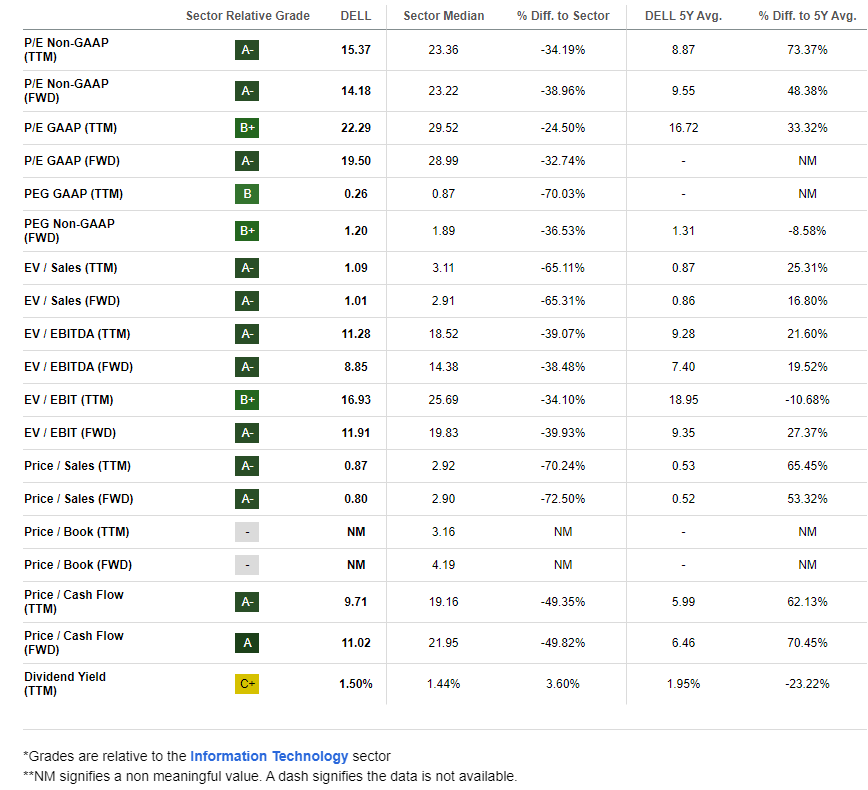Click the 5Y average value 1.31

pyautogui.click(x=683, y=231)
